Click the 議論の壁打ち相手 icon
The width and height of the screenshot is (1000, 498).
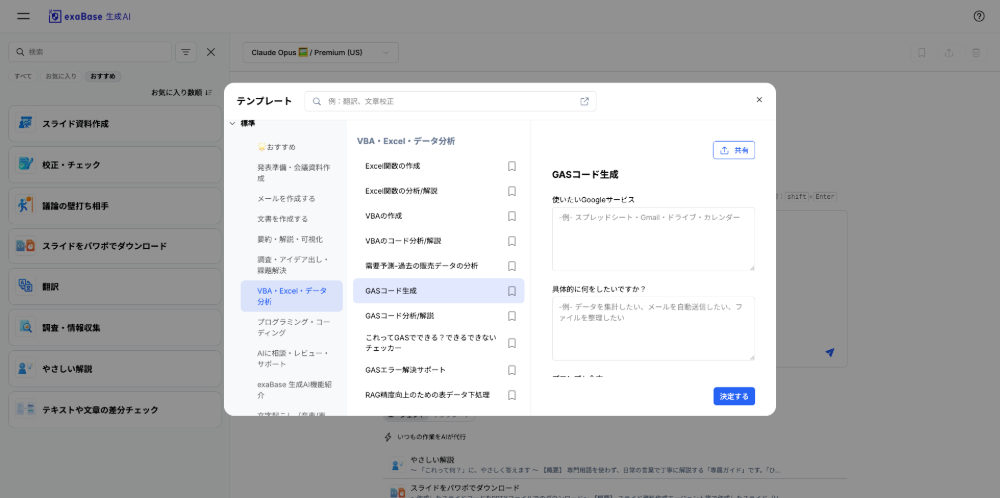tap(25, 205)
